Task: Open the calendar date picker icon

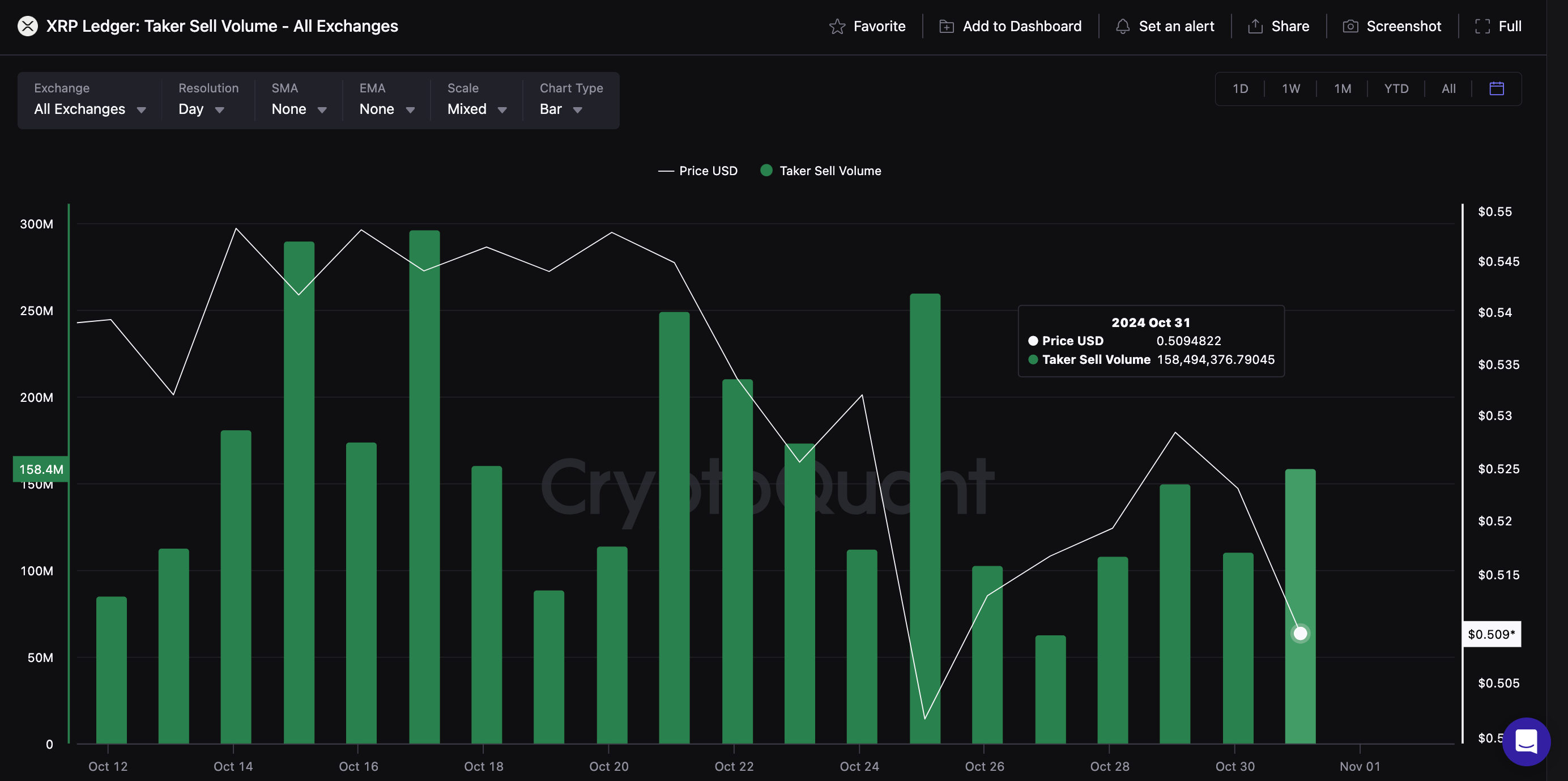Action: [1496, 88]
